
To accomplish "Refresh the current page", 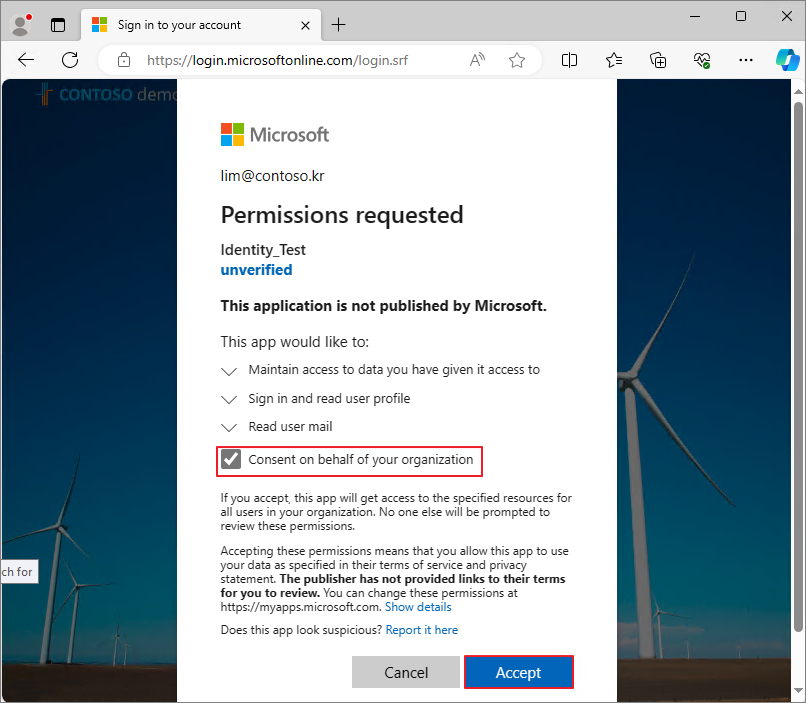I will point(70,60).
